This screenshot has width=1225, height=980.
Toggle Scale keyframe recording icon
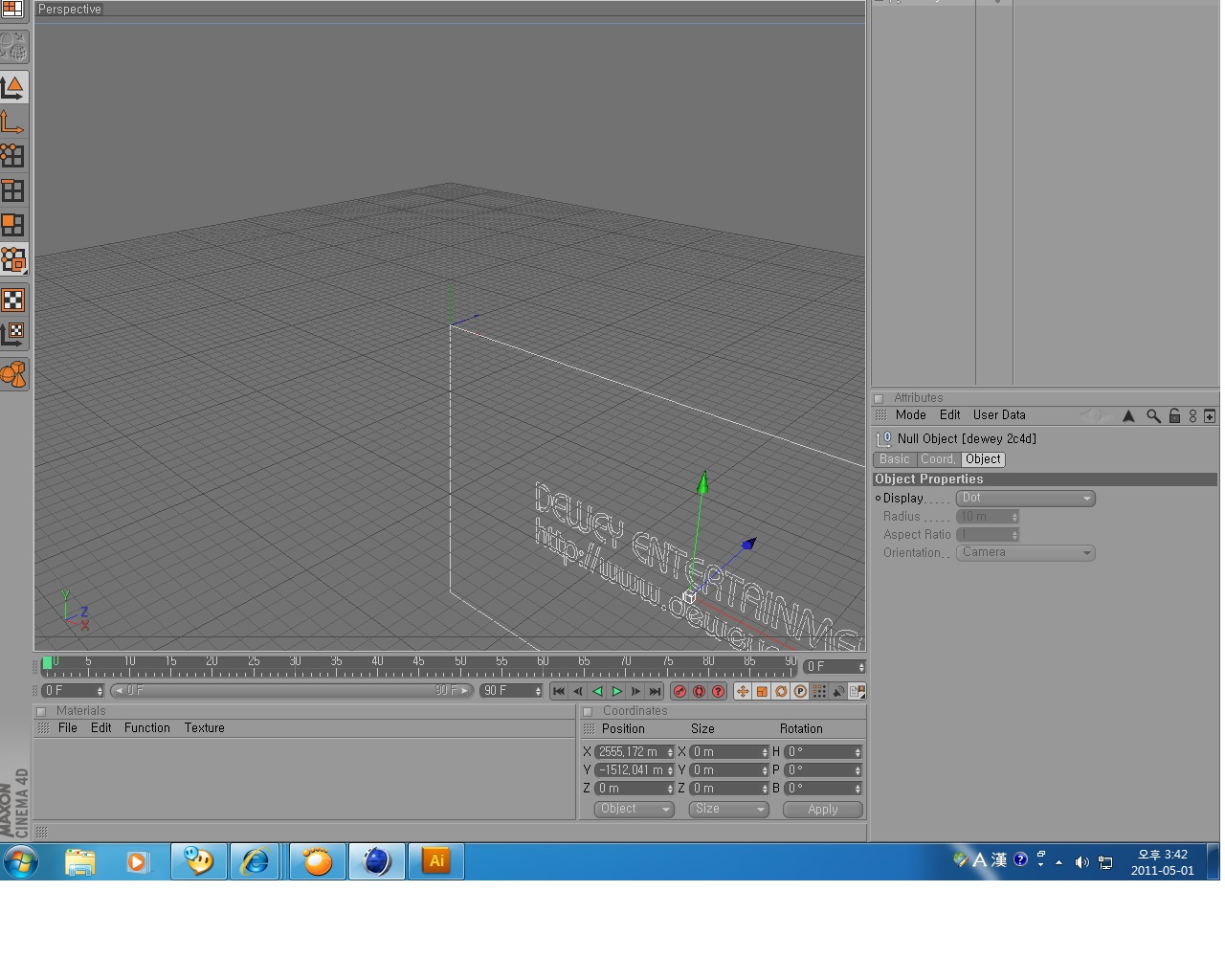click(762, 691)
